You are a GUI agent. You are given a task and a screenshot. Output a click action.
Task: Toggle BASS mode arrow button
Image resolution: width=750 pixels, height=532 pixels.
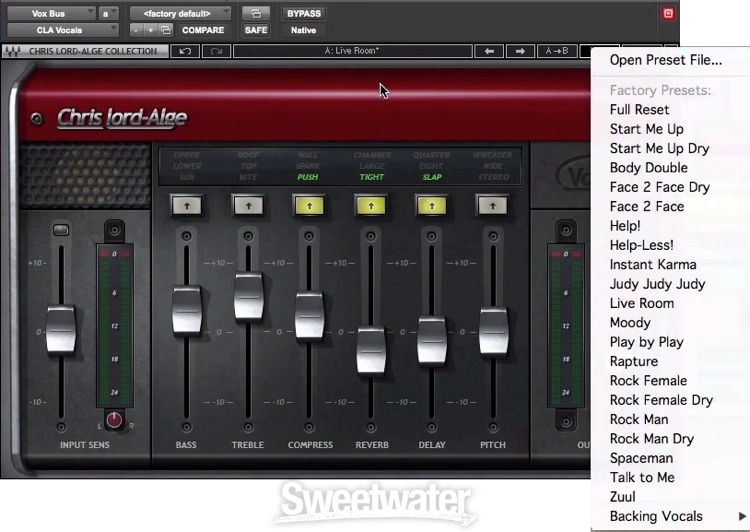[187, 206]
